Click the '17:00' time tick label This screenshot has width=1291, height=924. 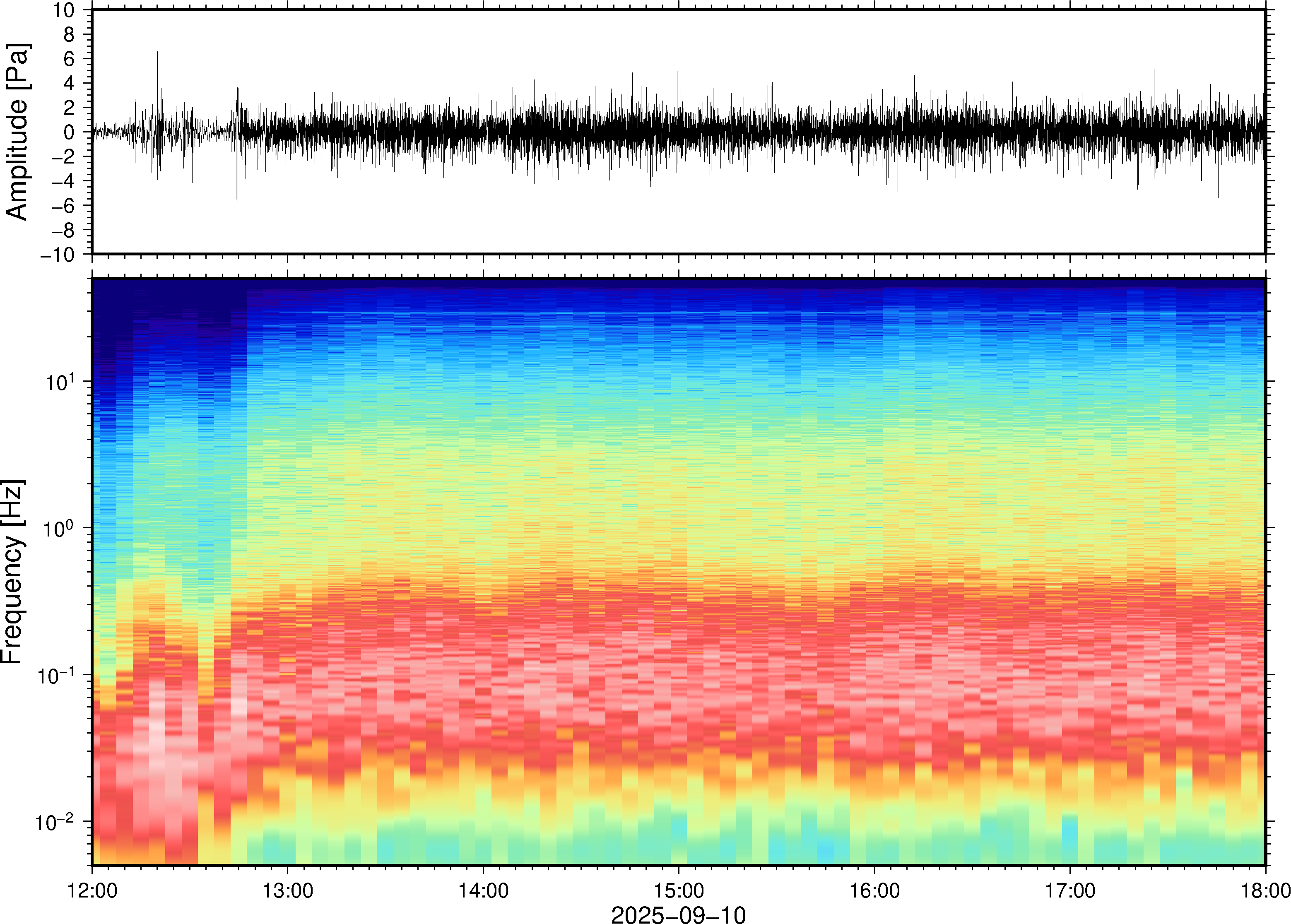click(1069, 890)
